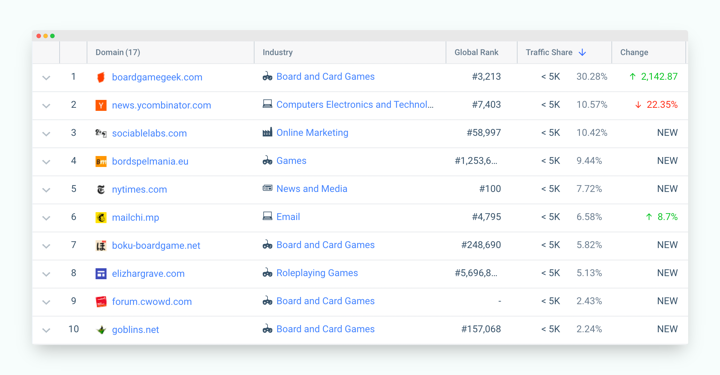Click the bordspelmania.eu orange favicon
Image resolution: width=720 pixels, height=375 pixels.
point(101,161)
